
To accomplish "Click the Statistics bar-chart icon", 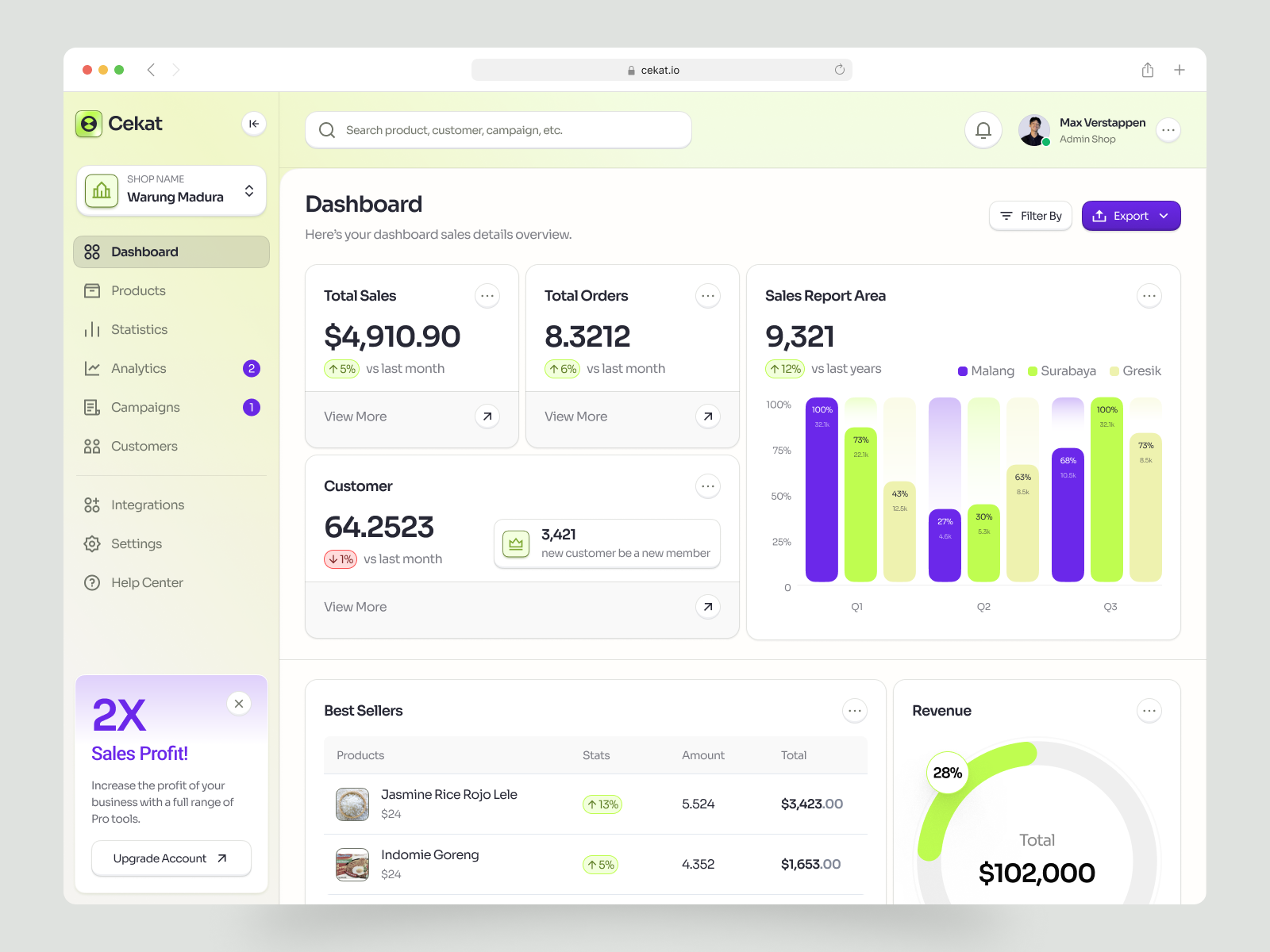I will pyautogui.click(x=91, y=329).
